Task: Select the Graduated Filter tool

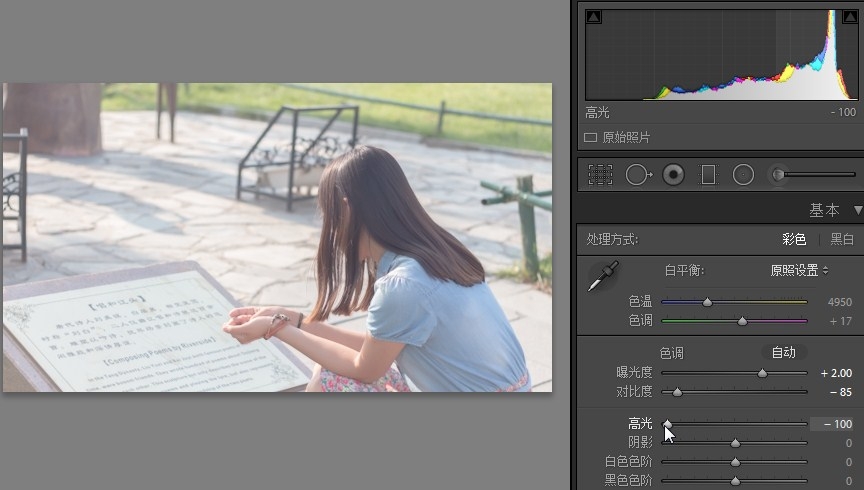Action: [708, 175]
